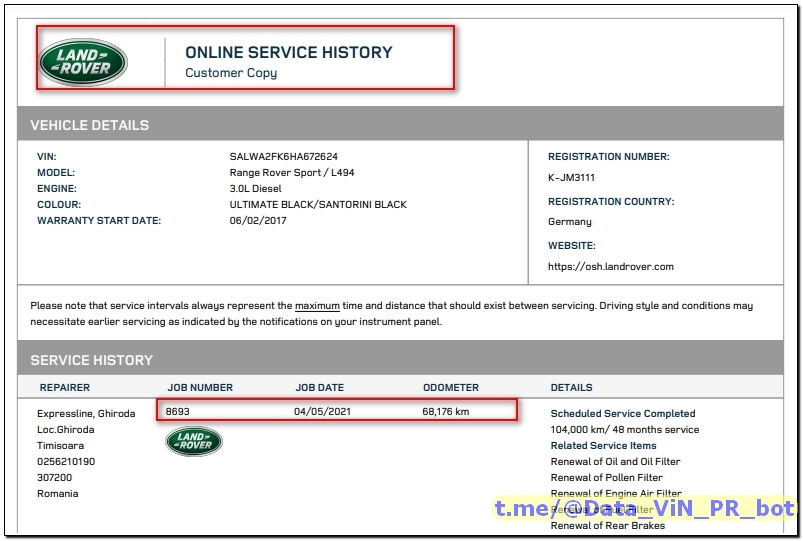Select registration number K-JM3111
This screenshot has width=803, height=541.
572,178
